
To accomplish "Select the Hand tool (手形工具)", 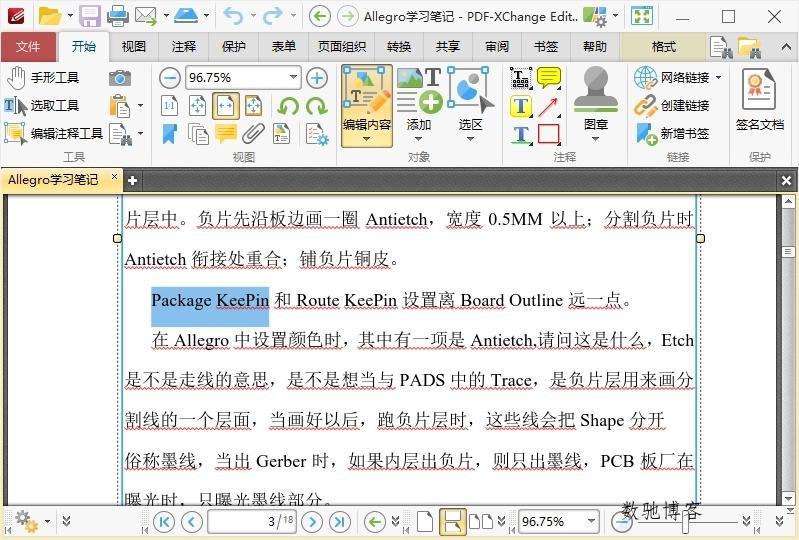I will pyautogui.click(x=43, y=77).
